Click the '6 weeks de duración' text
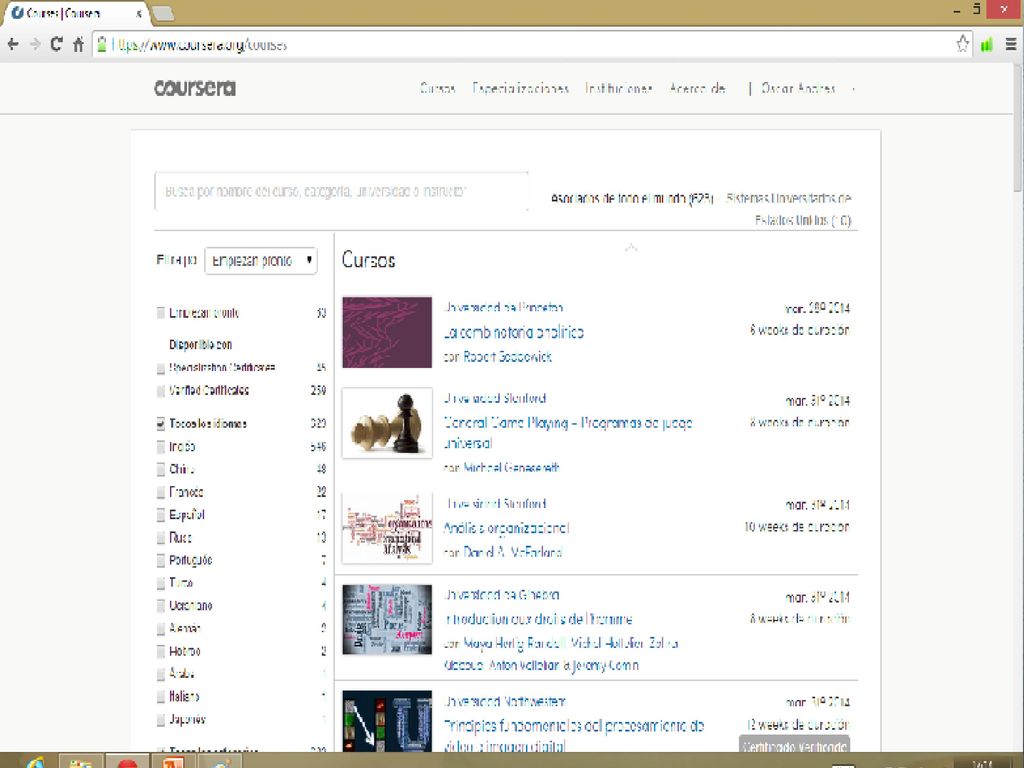This screenshot has height=768, width=1024. pos(799,330)
